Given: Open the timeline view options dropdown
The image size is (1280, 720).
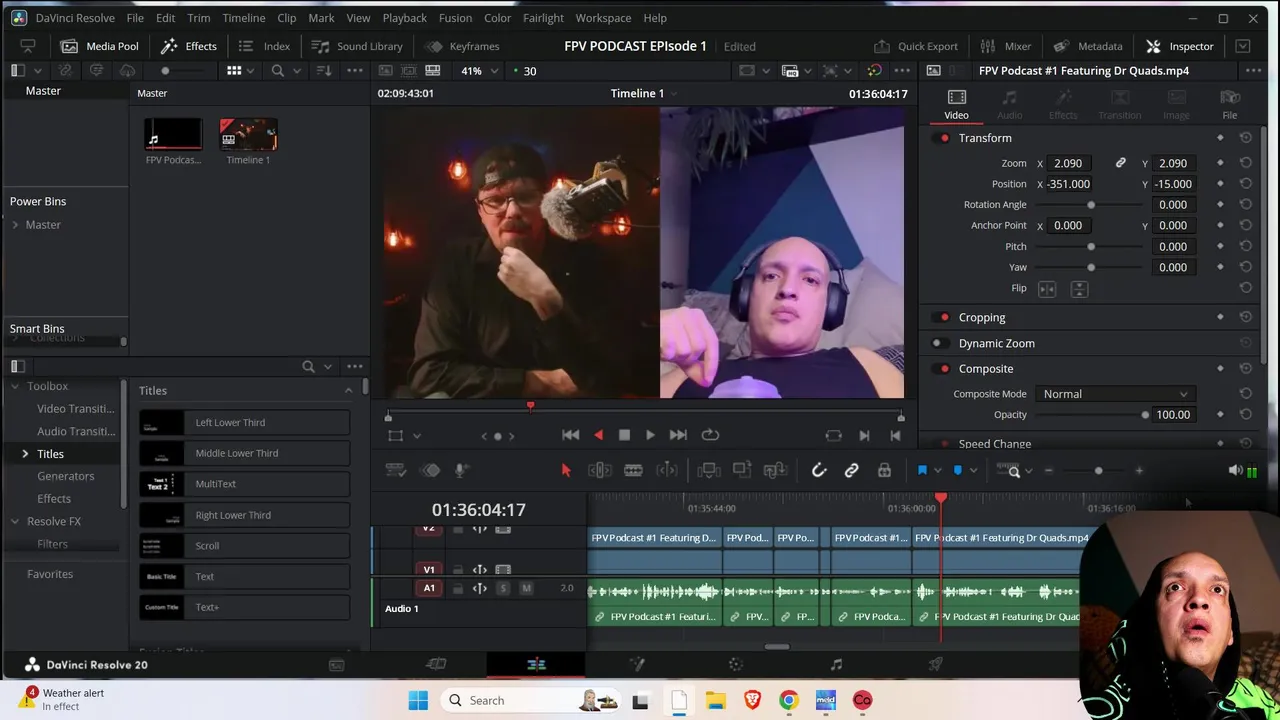Looking at the screenshot, I should tap(395, 470).
